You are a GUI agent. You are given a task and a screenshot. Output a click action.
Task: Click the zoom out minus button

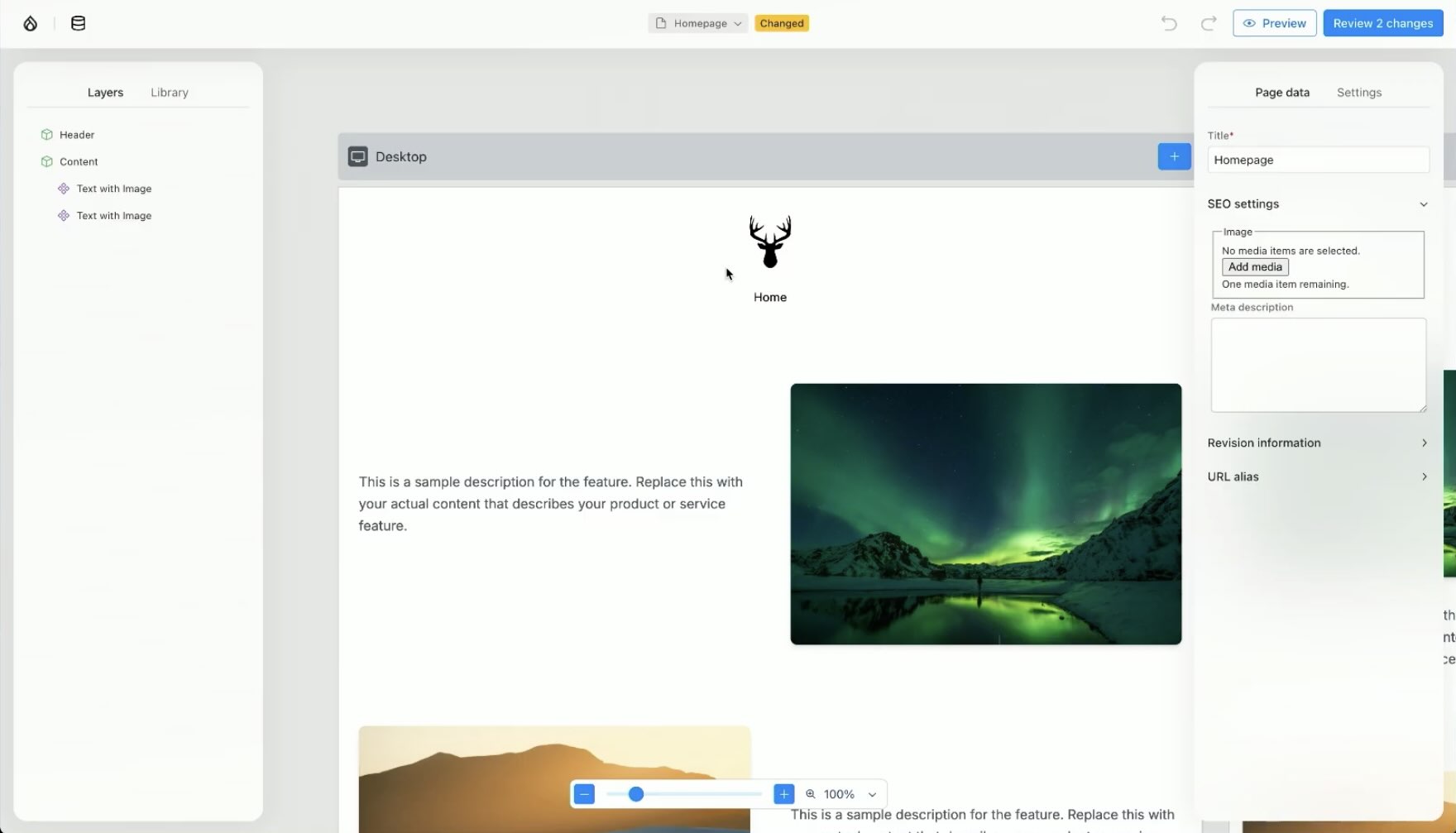pyautogui.click(x=584, y=794)
